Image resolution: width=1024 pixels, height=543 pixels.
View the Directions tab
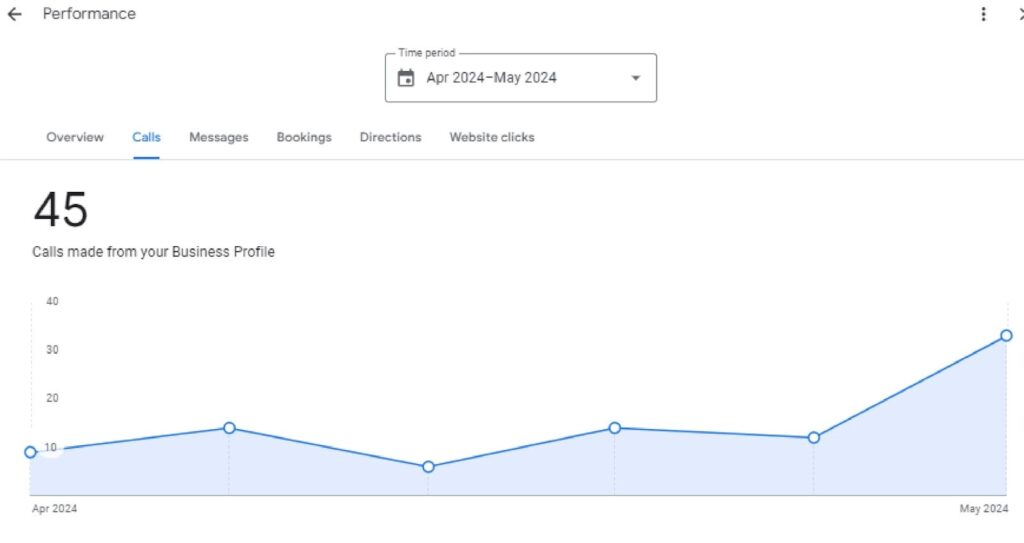[390, 137]
